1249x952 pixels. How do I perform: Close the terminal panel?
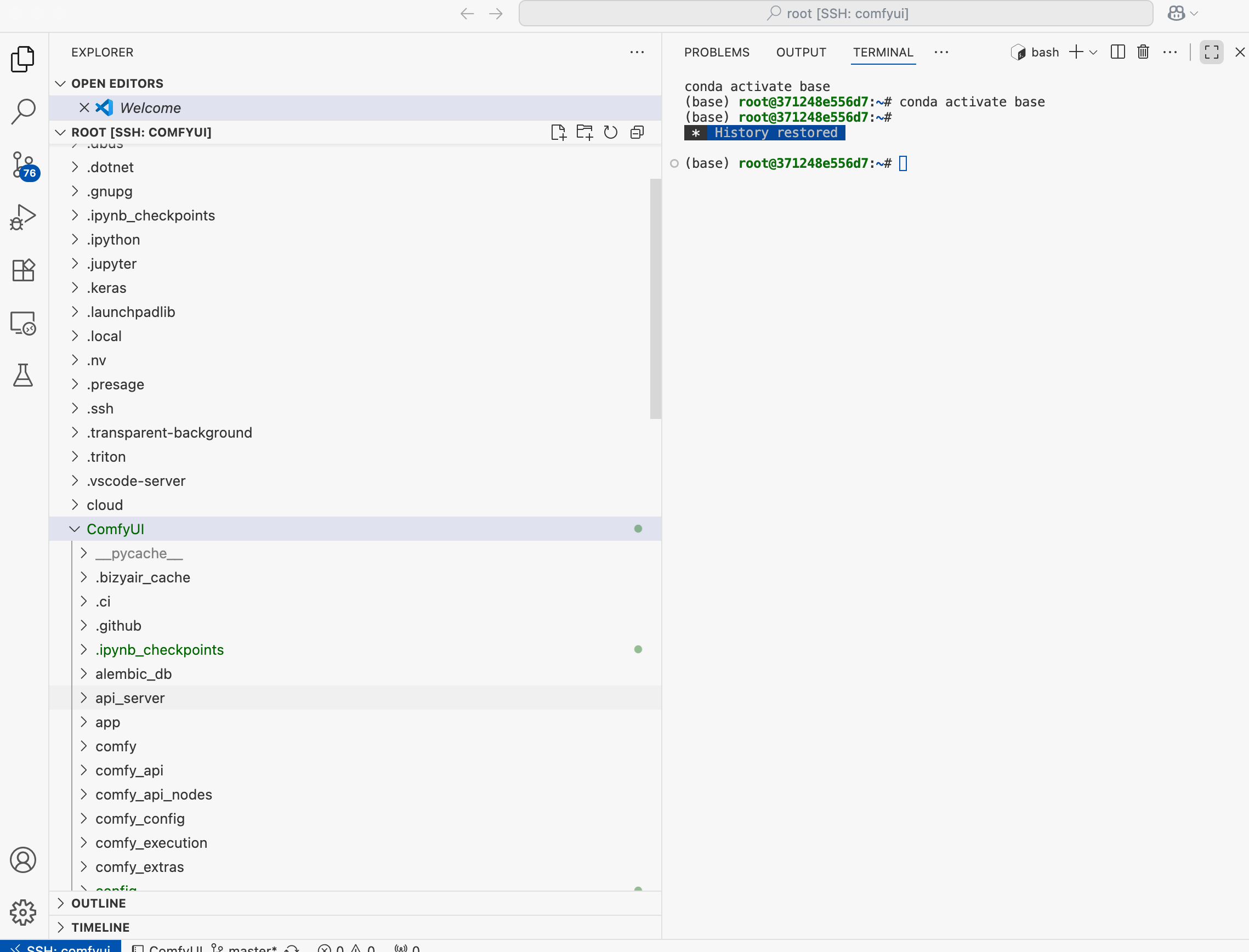tap(1240, 52)
